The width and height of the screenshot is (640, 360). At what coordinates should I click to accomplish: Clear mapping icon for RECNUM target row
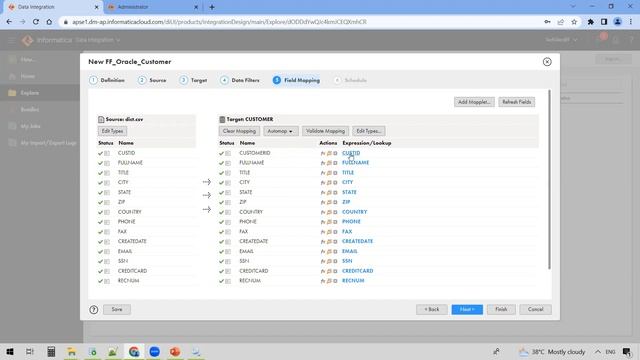pos(335,281)
